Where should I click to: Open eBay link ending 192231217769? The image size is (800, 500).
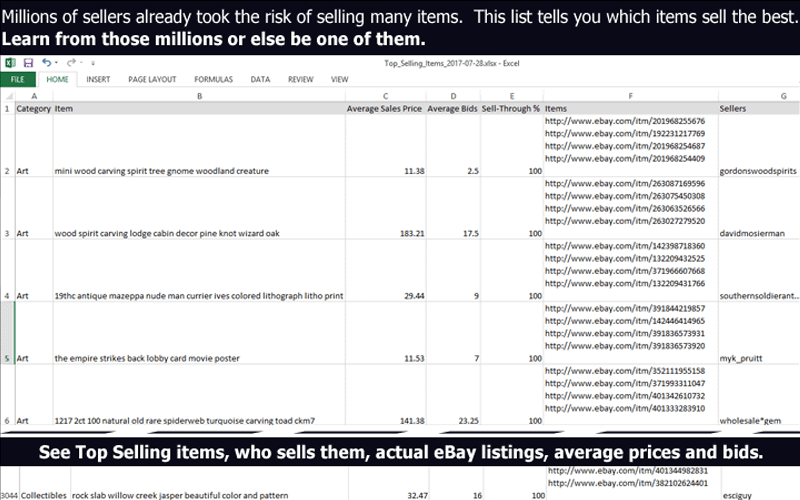point(625,134)
